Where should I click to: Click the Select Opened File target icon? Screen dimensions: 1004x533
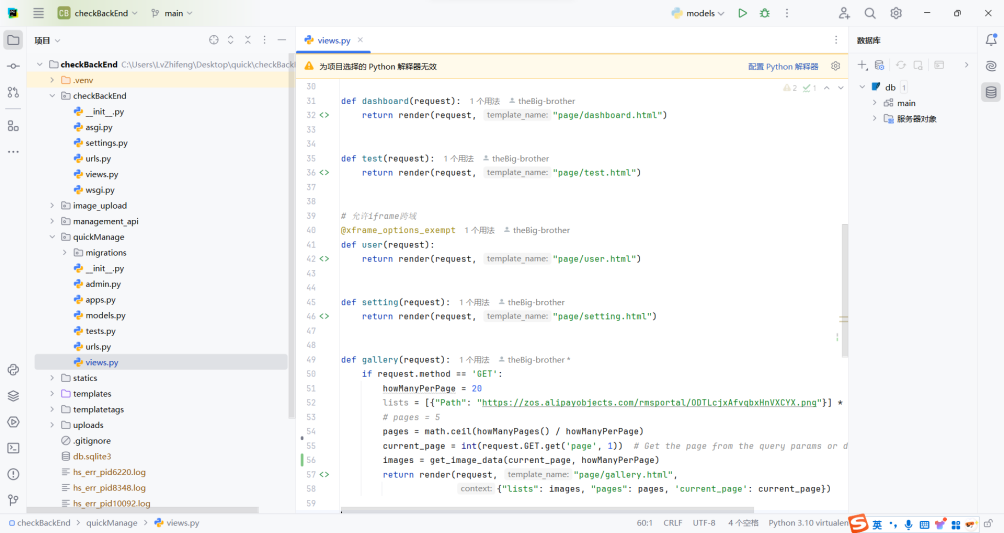(x=213, y=40)
